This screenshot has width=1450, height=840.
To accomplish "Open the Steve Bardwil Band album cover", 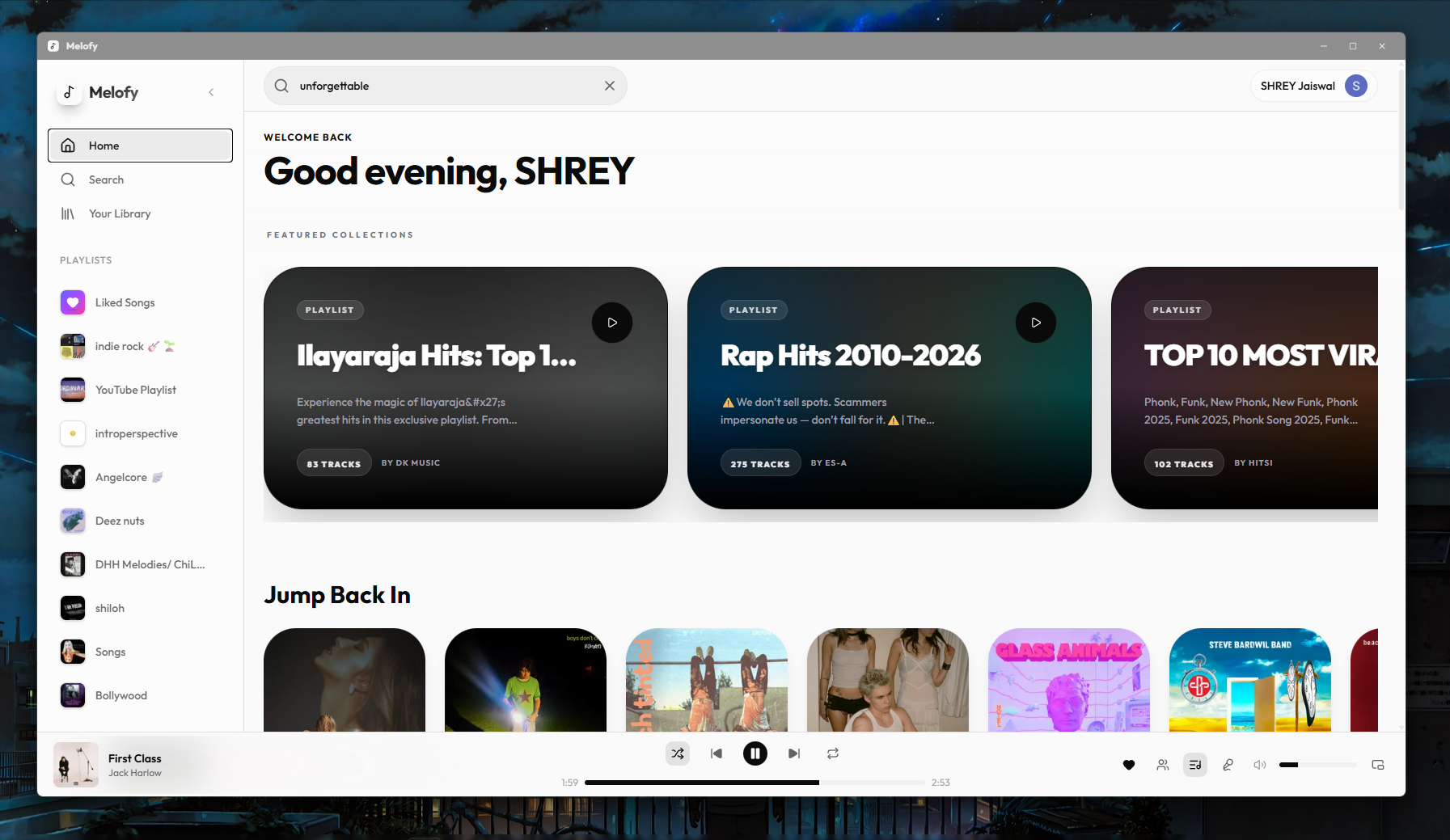I will [x=1250, y=680].
